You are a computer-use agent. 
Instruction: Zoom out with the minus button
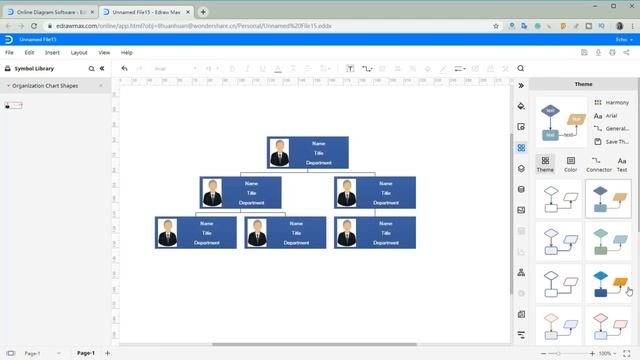[543, 353]
